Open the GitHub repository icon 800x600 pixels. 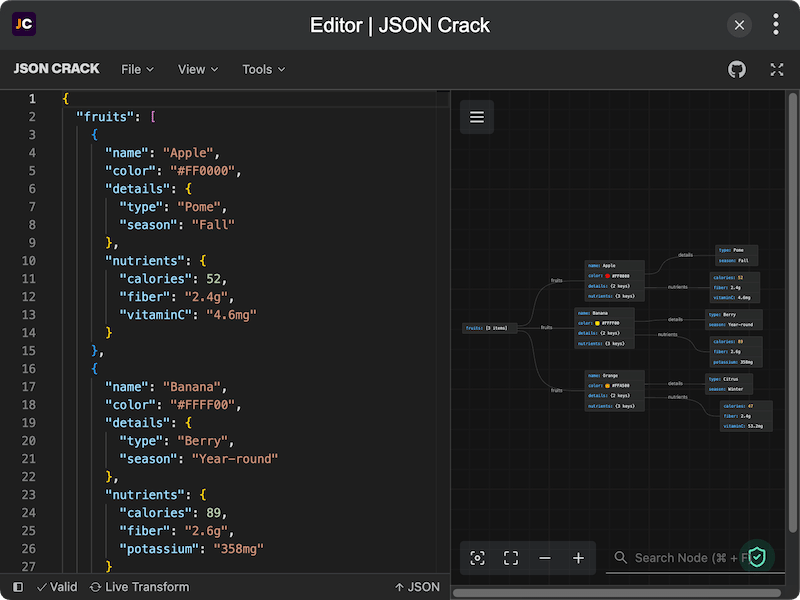(737, 69)
